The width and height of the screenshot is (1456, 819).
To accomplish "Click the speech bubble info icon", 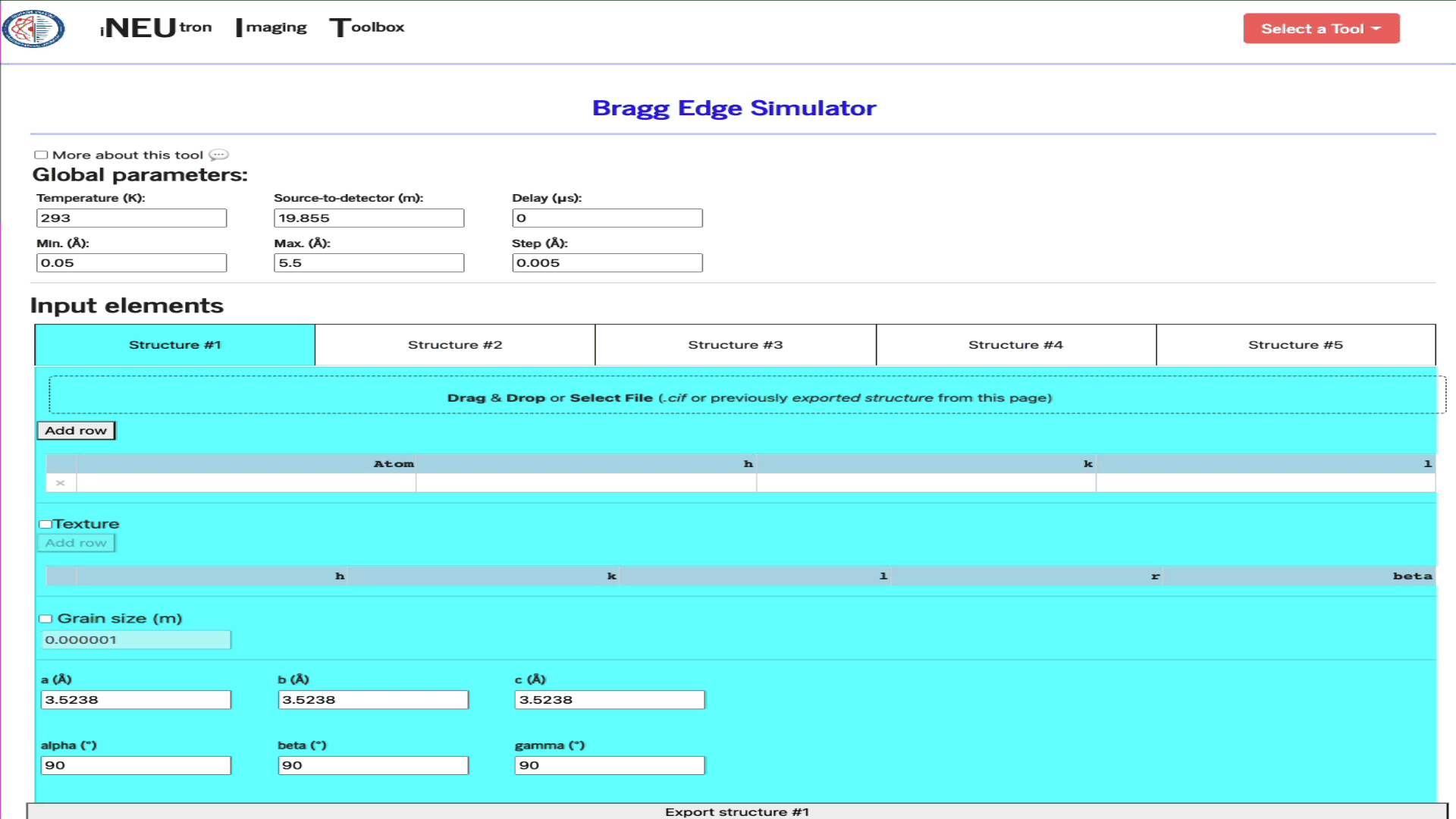I will click(218, 155).
